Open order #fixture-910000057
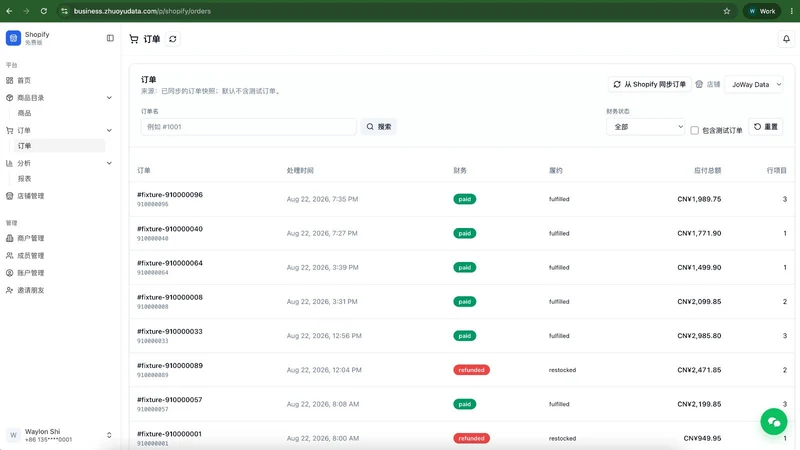 click(x=170, y=399)
